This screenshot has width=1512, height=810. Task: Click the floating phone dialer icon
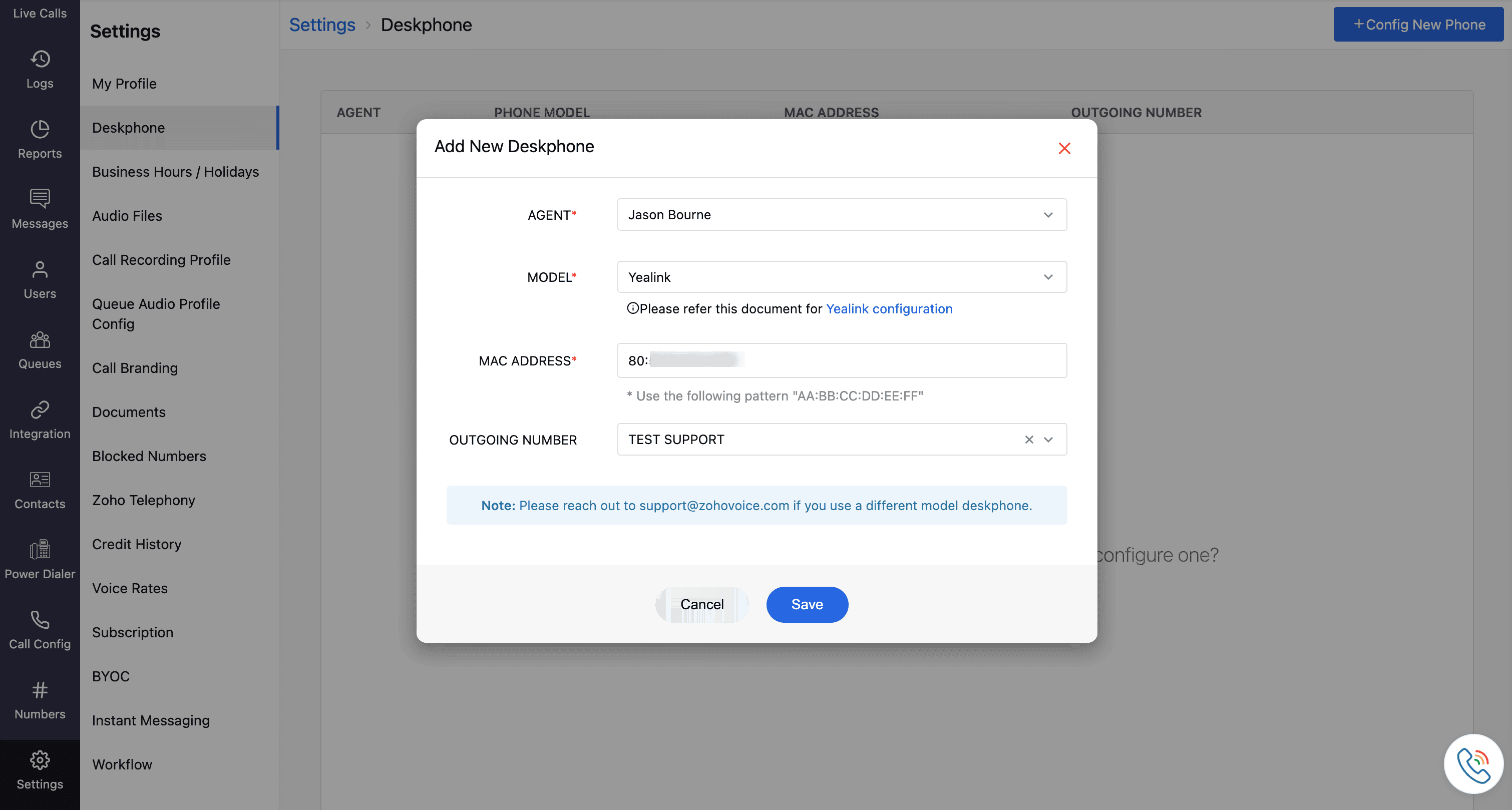pyautogui.click(x=1473, y=763)
